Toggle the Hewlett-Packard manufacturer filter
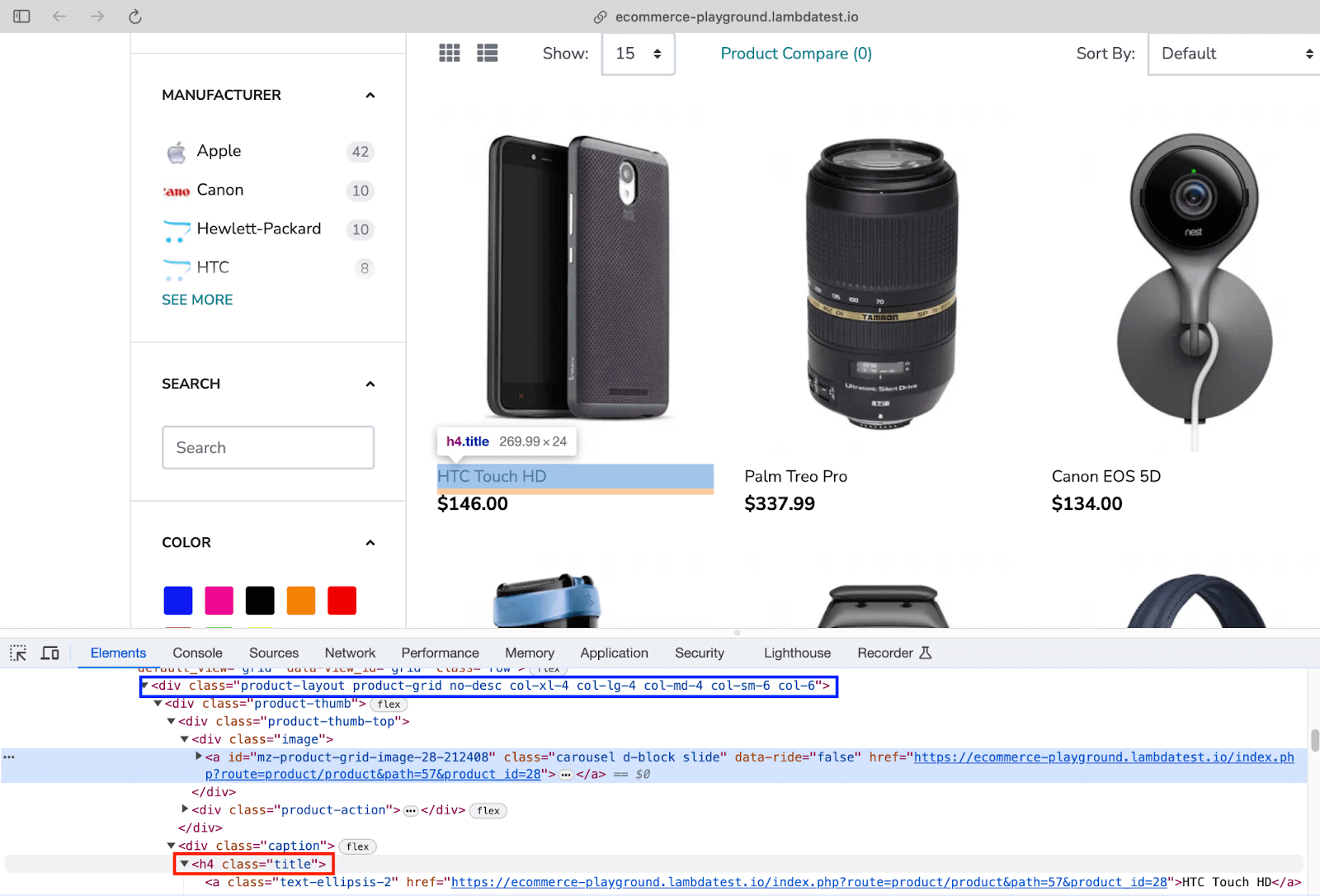Image resolution: width=1320 pixels, height=896 pixels. pyautogui.click(x=258, y=229)
